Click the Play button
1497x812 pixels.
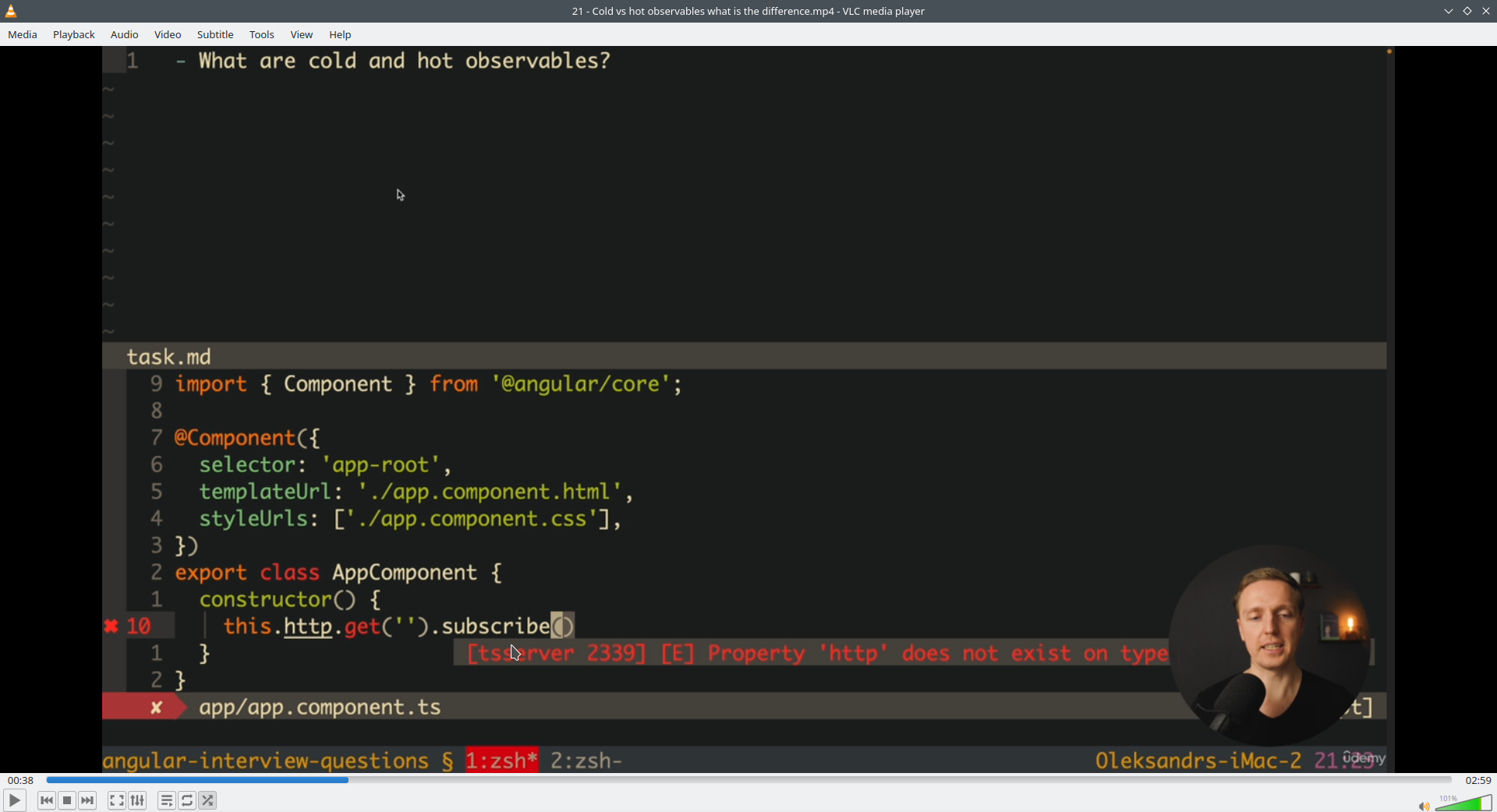[14, 800]
